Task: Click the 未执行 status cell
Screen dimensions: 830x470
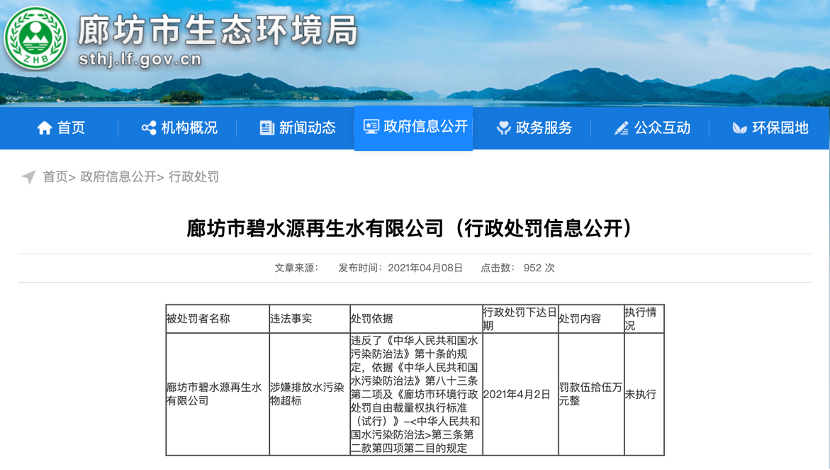Action: [644, 394]
